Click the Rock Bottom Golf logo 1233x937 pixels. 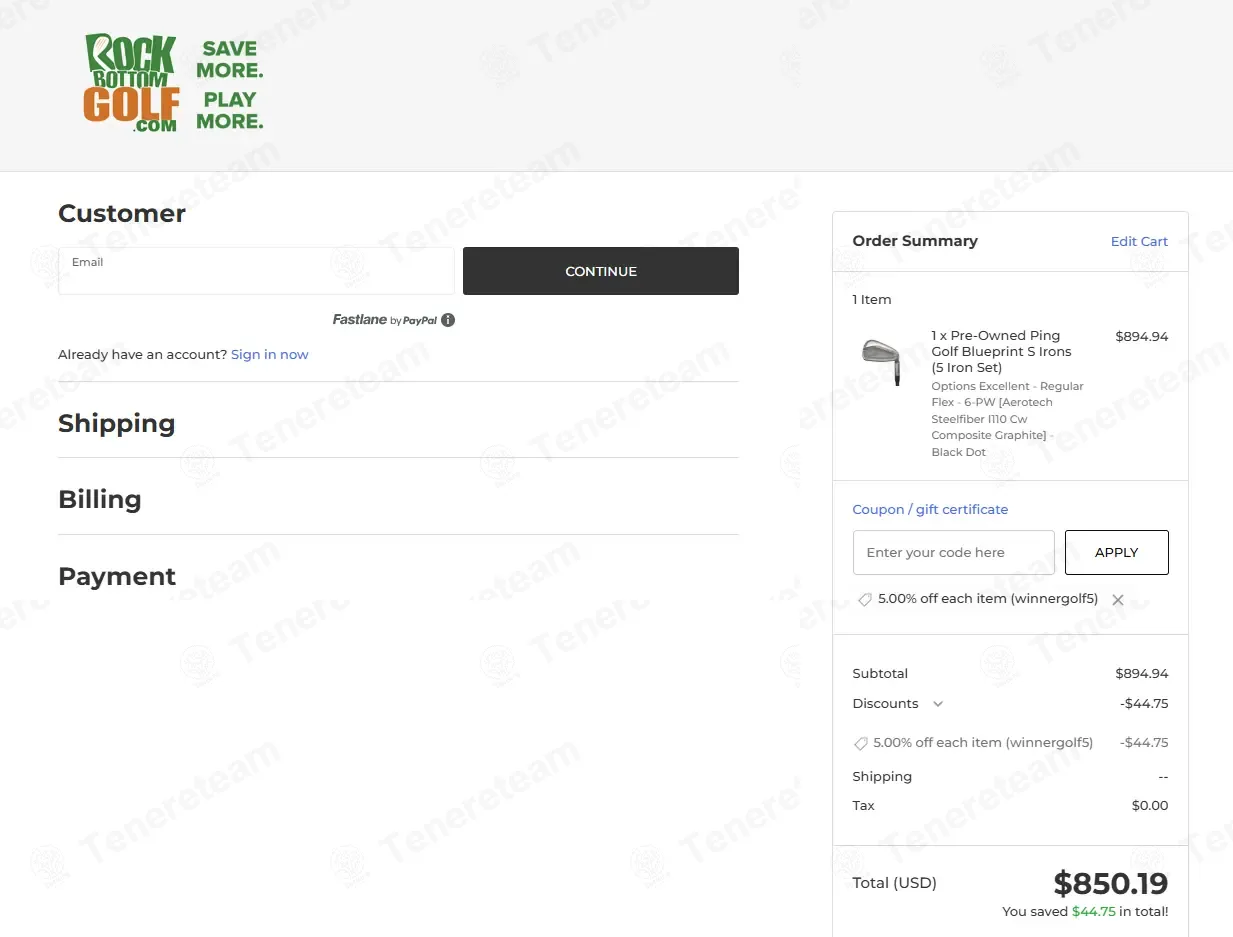131,83
